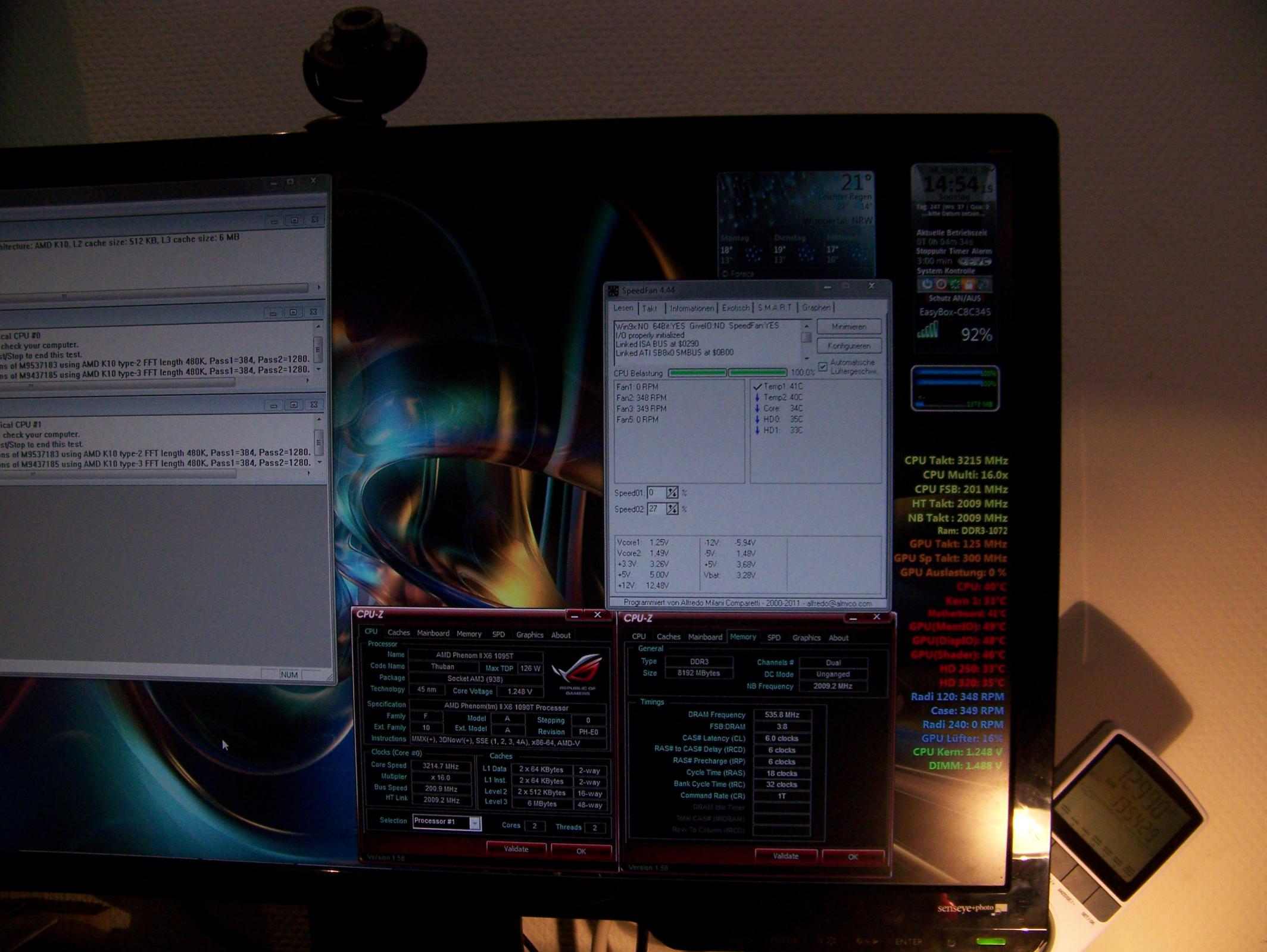Click the 'DIMM: 1.488 V' desktop readout
The height and width of the screenshot is (952, 1267).
965,766
